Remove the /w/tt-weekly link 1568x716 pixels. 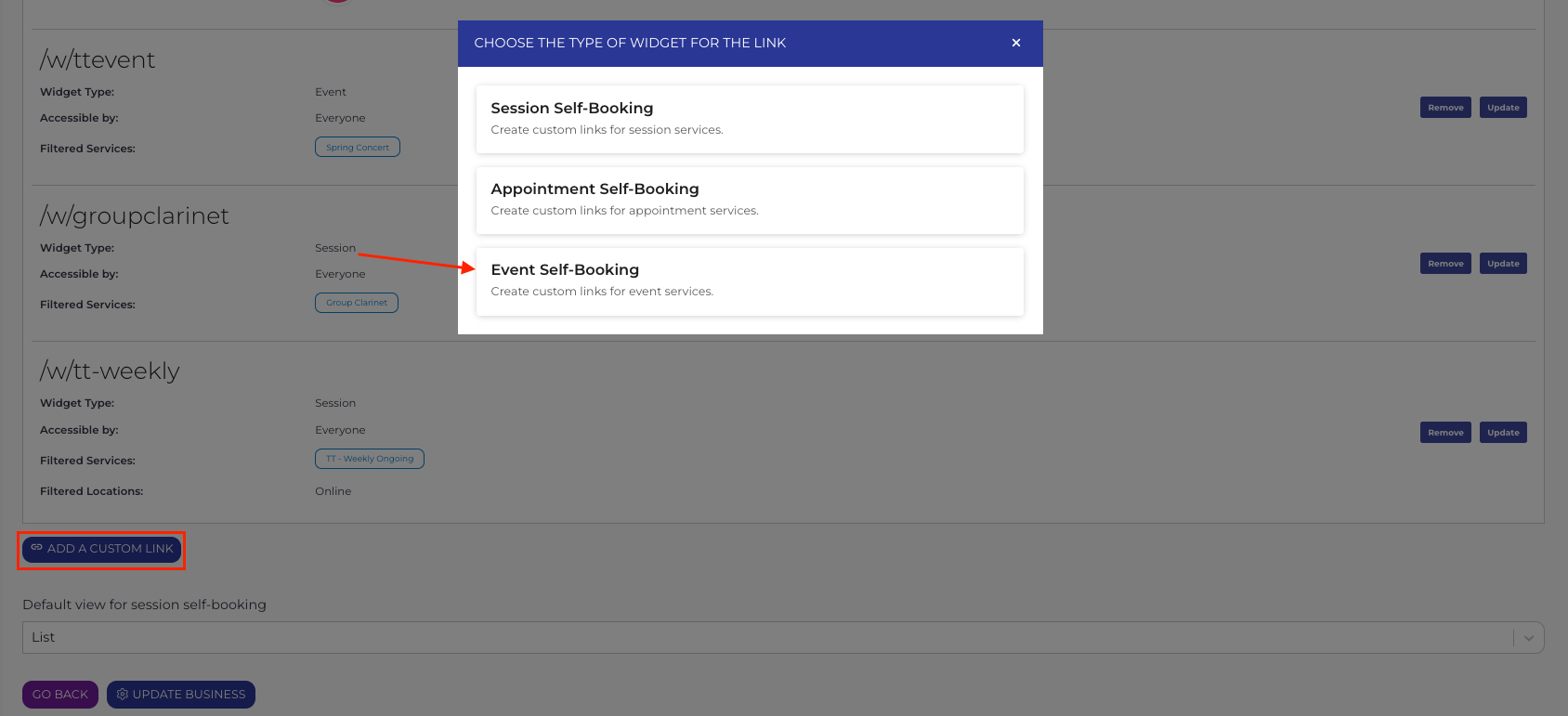[x=1445, y=433]
